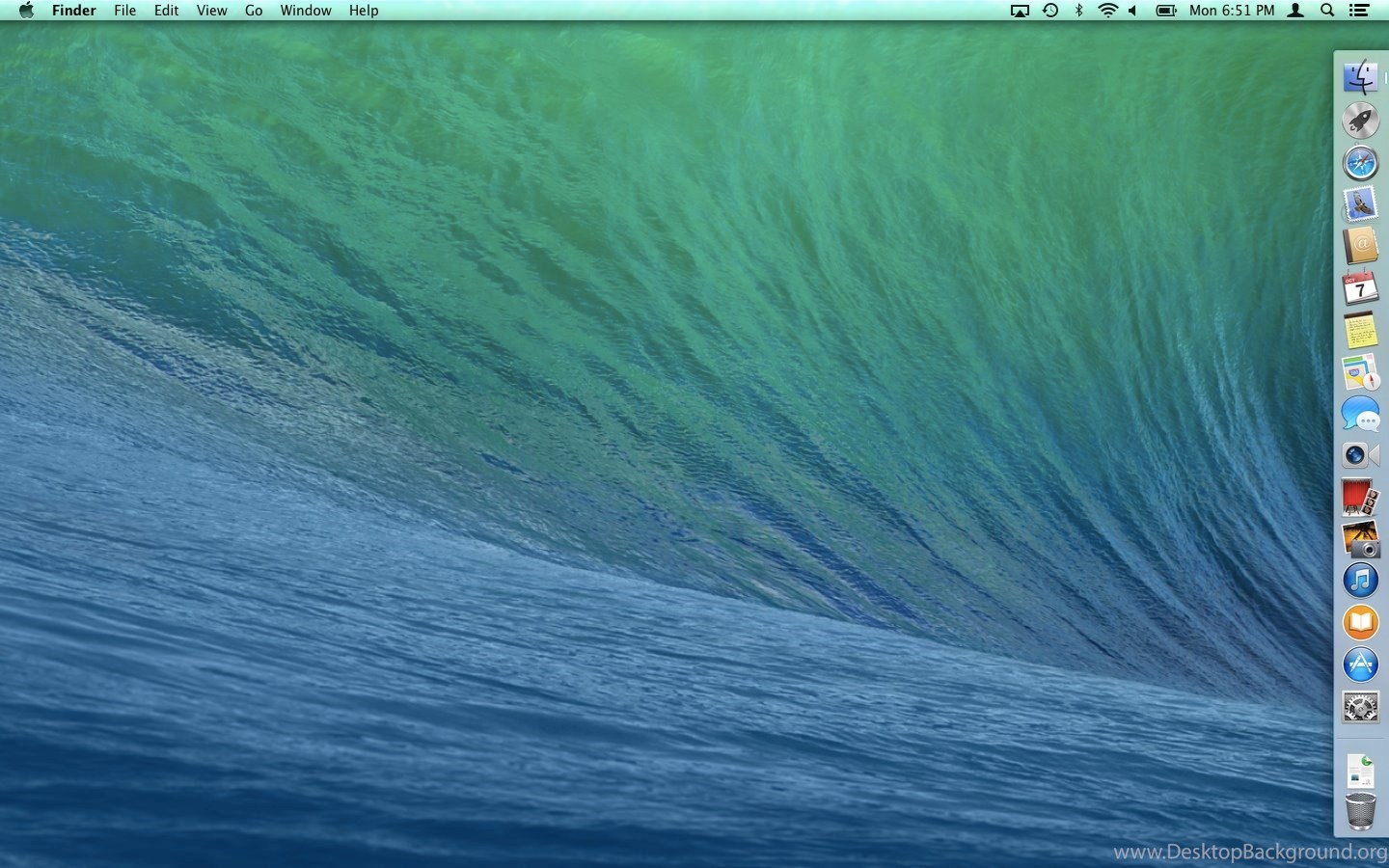1389x868 pixels.
Task: Open the Edit menu
Action: click(x=167, y=11)
